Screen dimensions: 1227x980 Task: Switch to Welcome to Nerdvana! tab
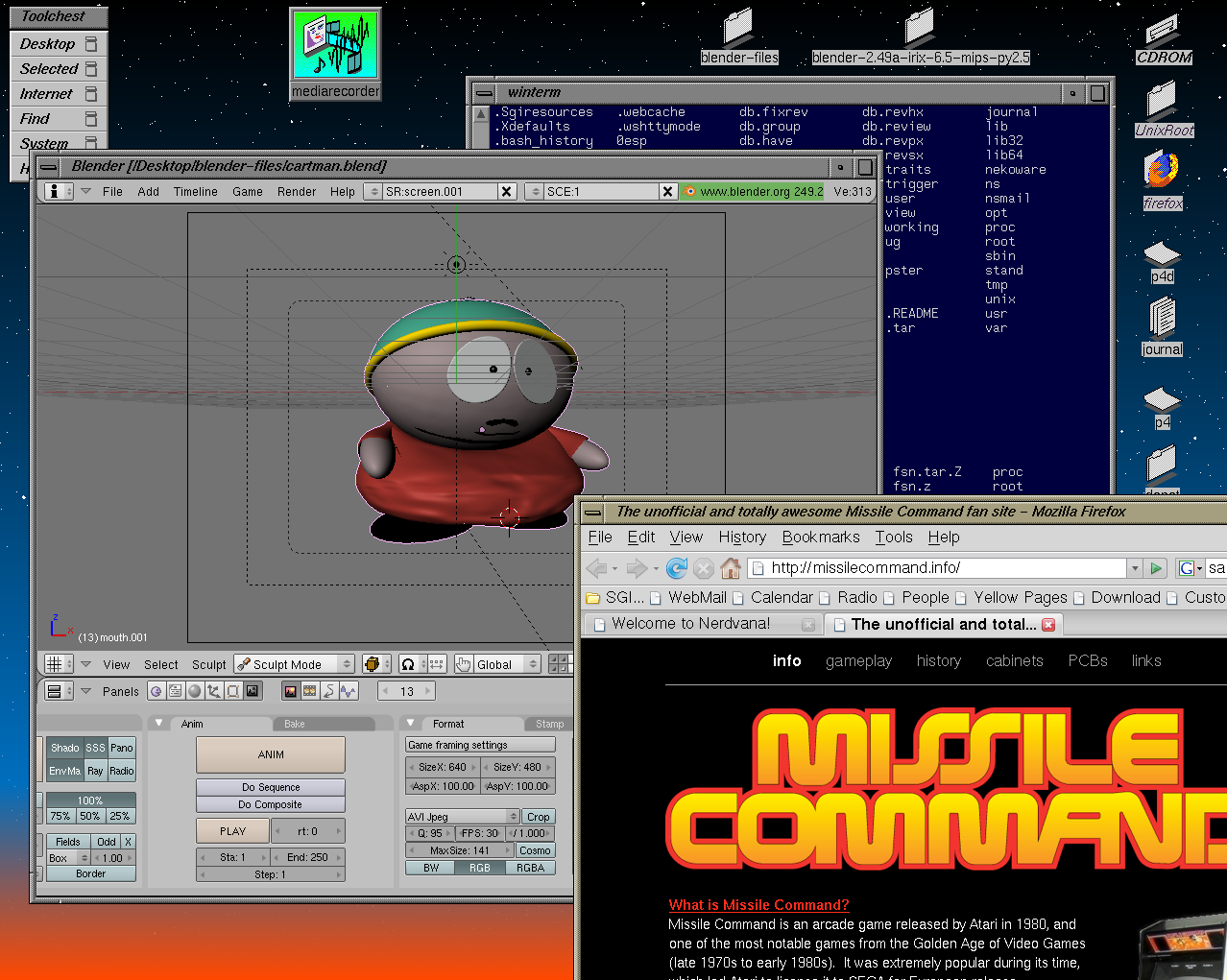tap(690, 624)
